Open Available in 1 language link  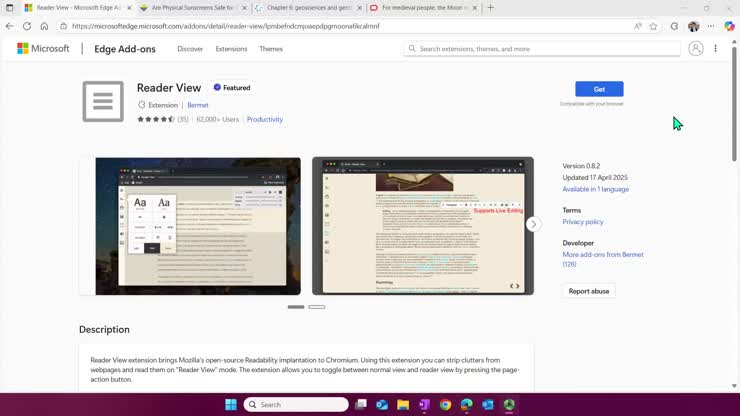(596, 189)
